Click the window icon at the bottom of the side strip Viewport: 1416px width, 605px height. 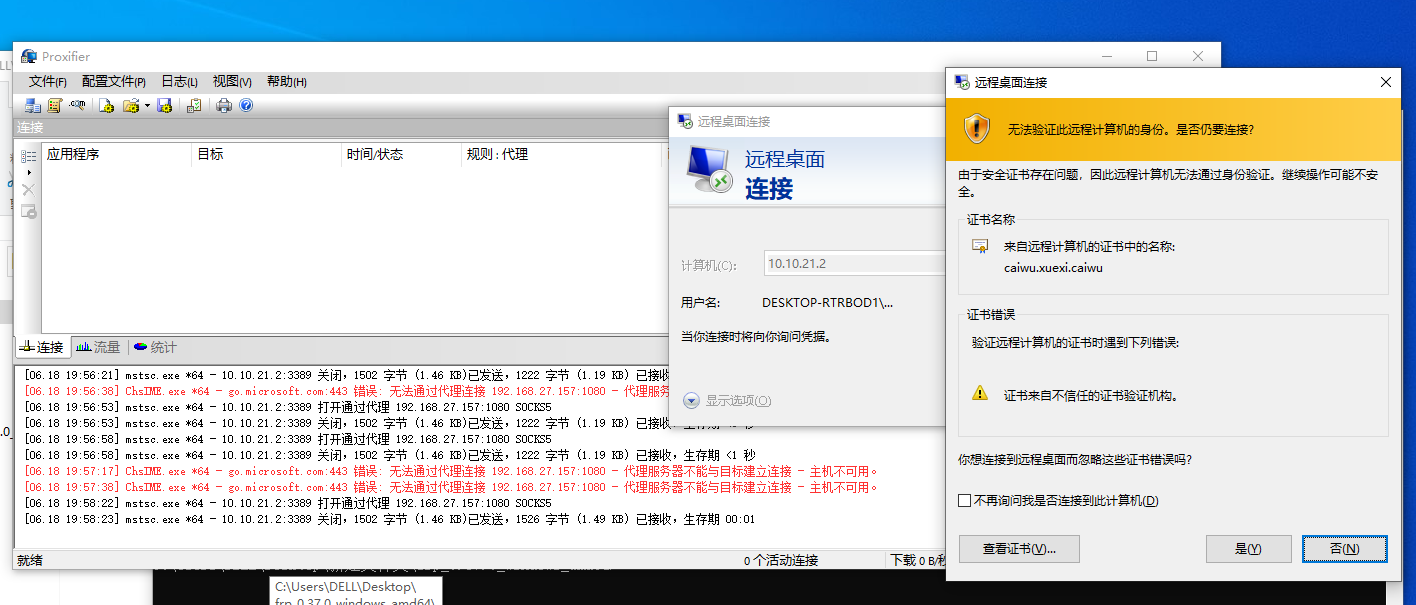pos(29,211)
